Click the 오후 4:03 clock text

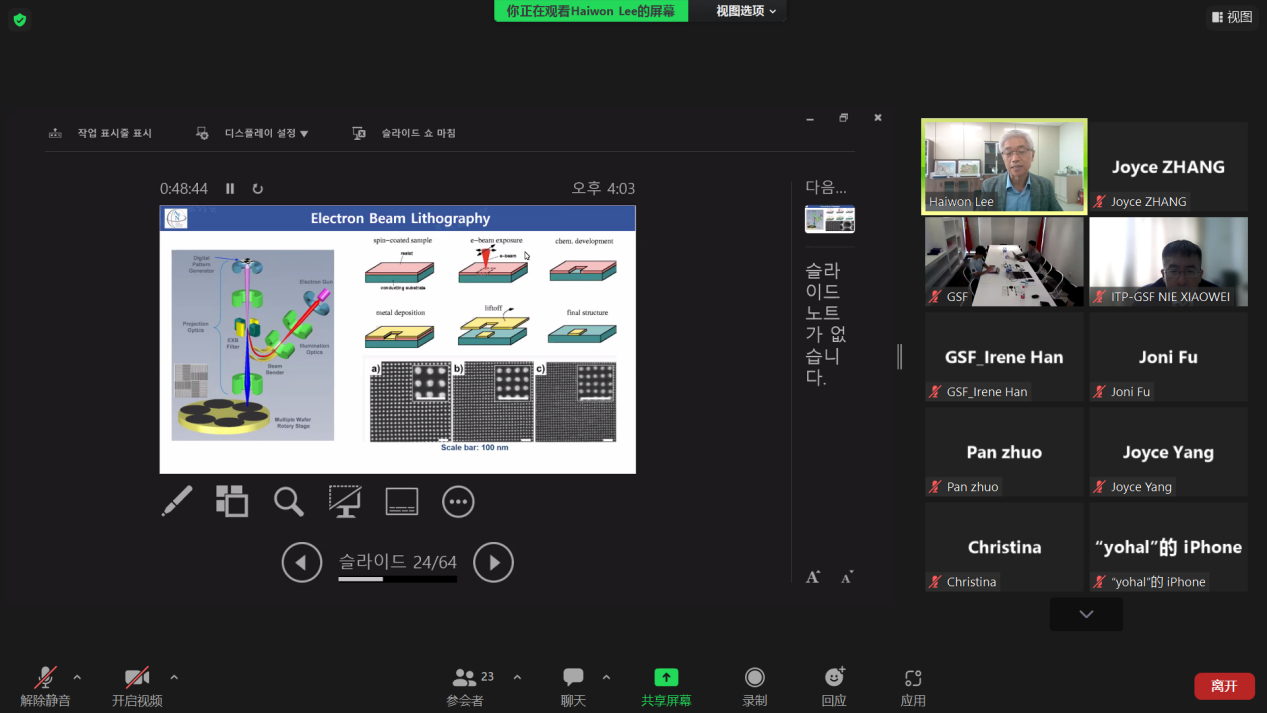pyautogui.click(x=603, y=189)
